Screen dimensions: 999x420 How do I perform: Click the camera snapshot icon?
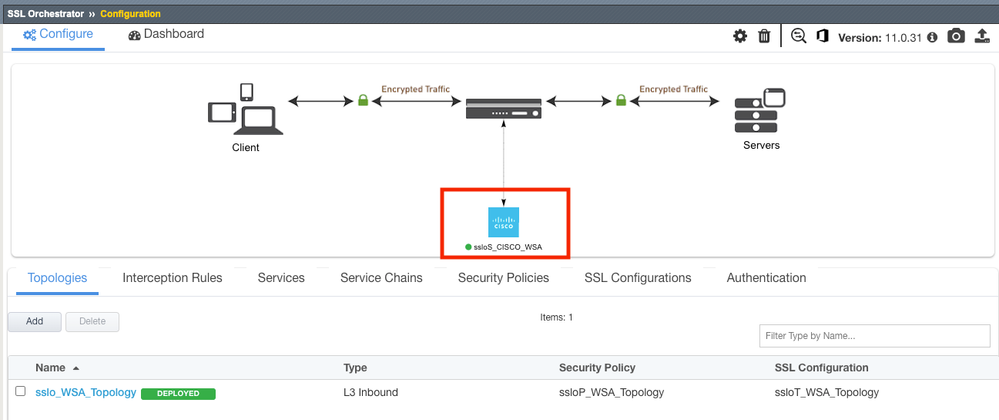click(x=956, y=36)
